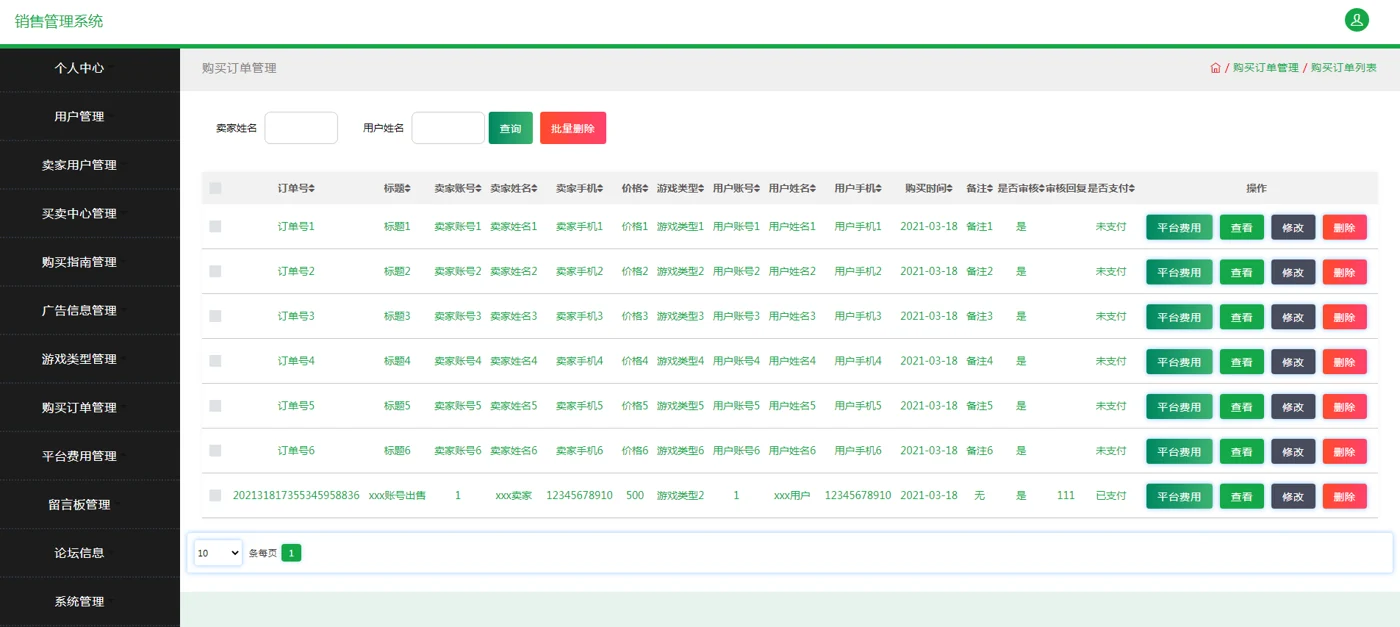Image resolution: width=1400 pixels, height=627 pixels.
Task: Tick the select-all checkbox in table header
Action: coord(216,188)
